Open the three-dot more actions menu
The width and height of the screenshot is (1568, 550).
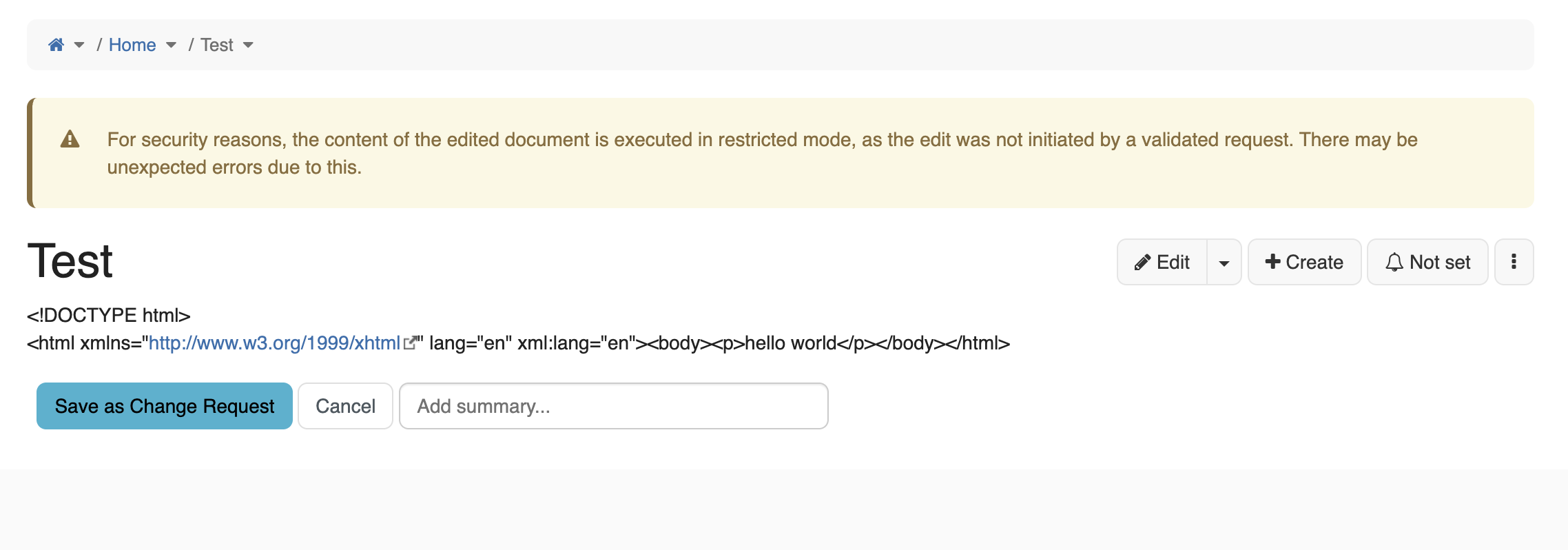1514,262
